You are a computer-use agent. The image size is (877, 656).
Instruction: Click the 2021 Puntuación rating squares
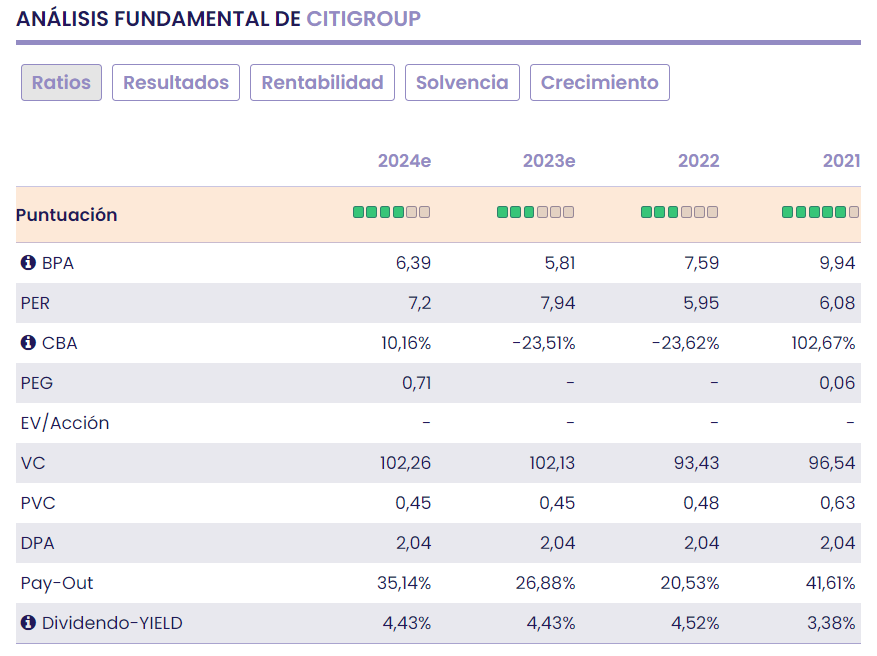coord(820,212)
